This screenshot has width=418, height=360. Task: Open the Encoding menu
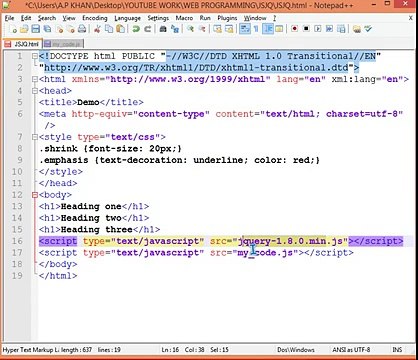click(x=95, y=18)
